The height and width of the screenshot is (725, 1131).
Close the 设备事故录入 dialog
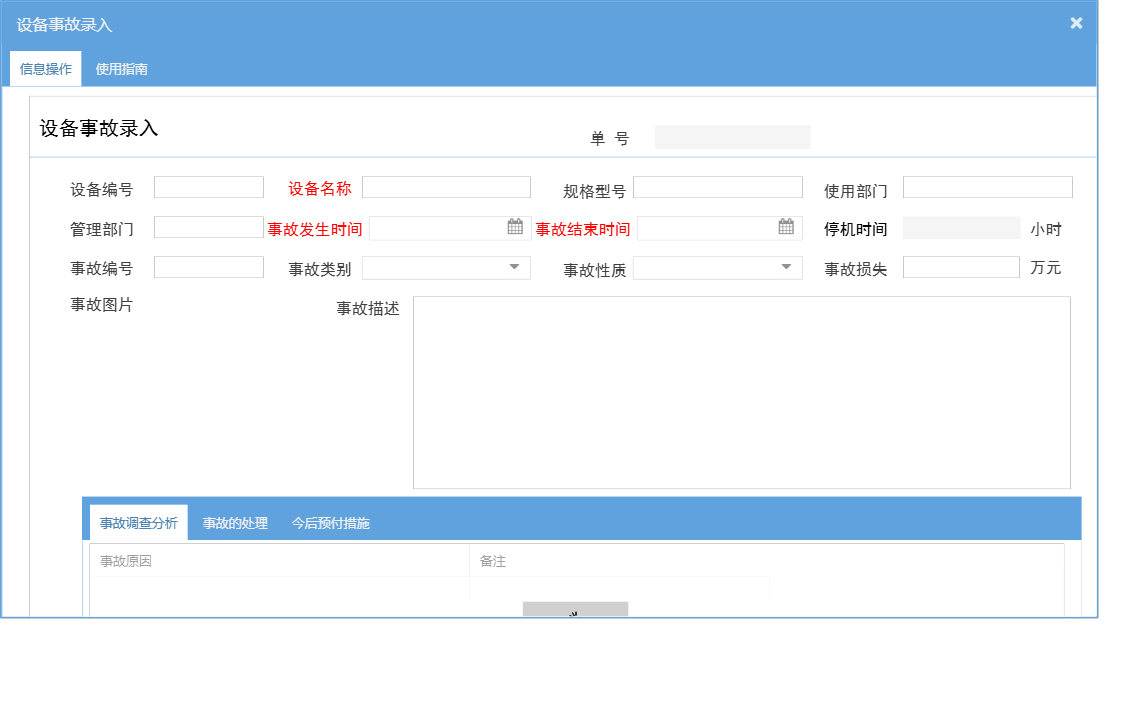coord(1076,22)
